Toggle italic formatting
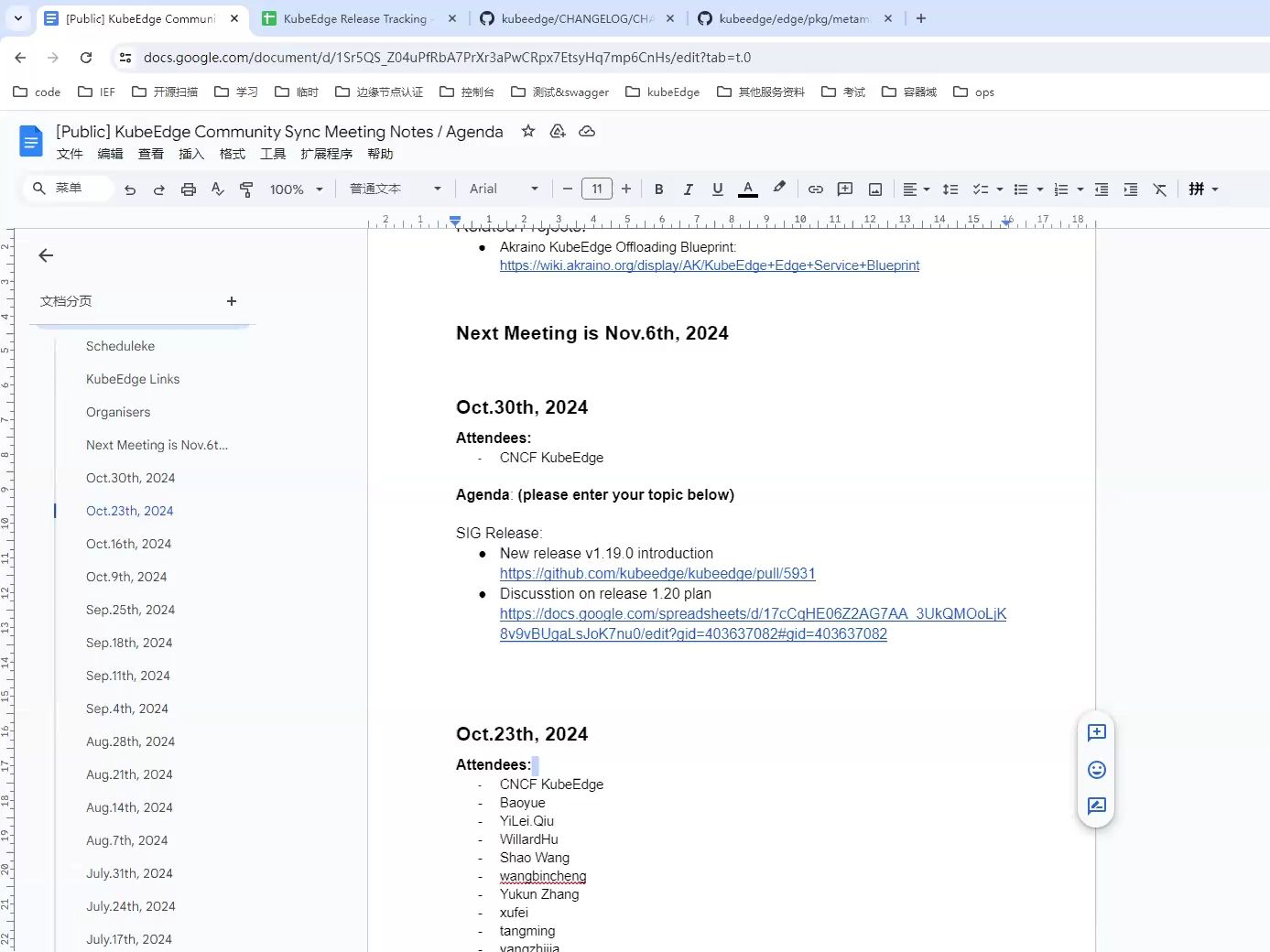 pos(688,189)
